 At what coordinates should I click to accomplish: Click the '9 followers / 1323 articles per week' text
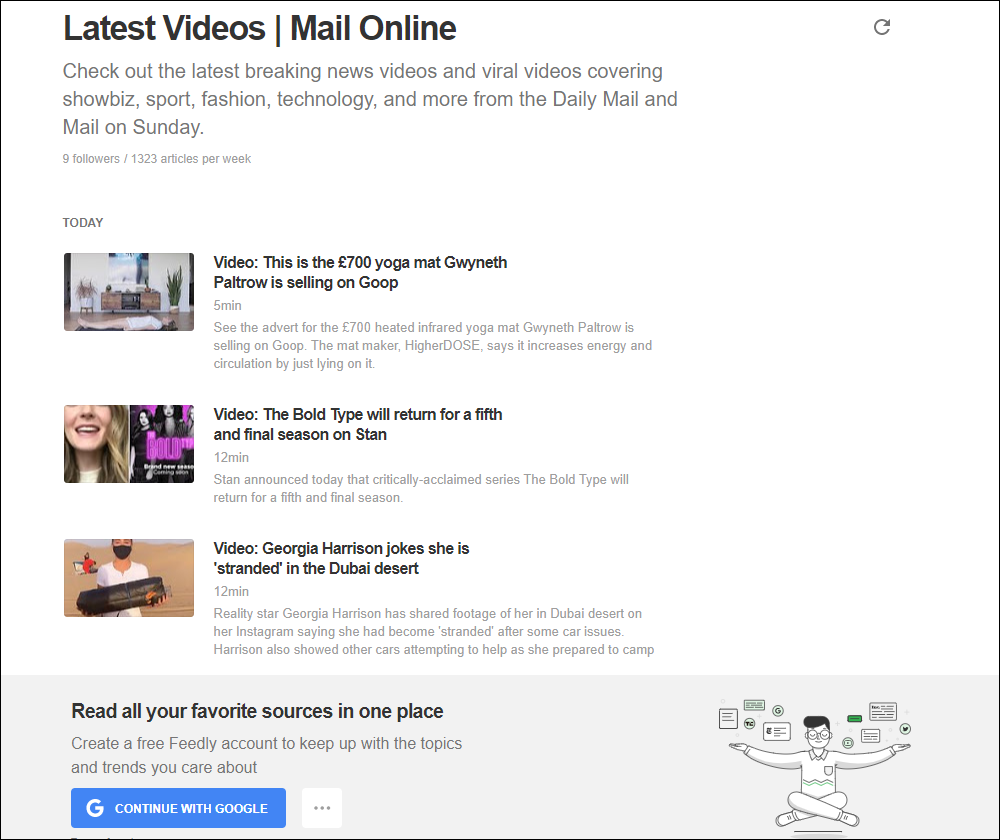tap(157, 159)
